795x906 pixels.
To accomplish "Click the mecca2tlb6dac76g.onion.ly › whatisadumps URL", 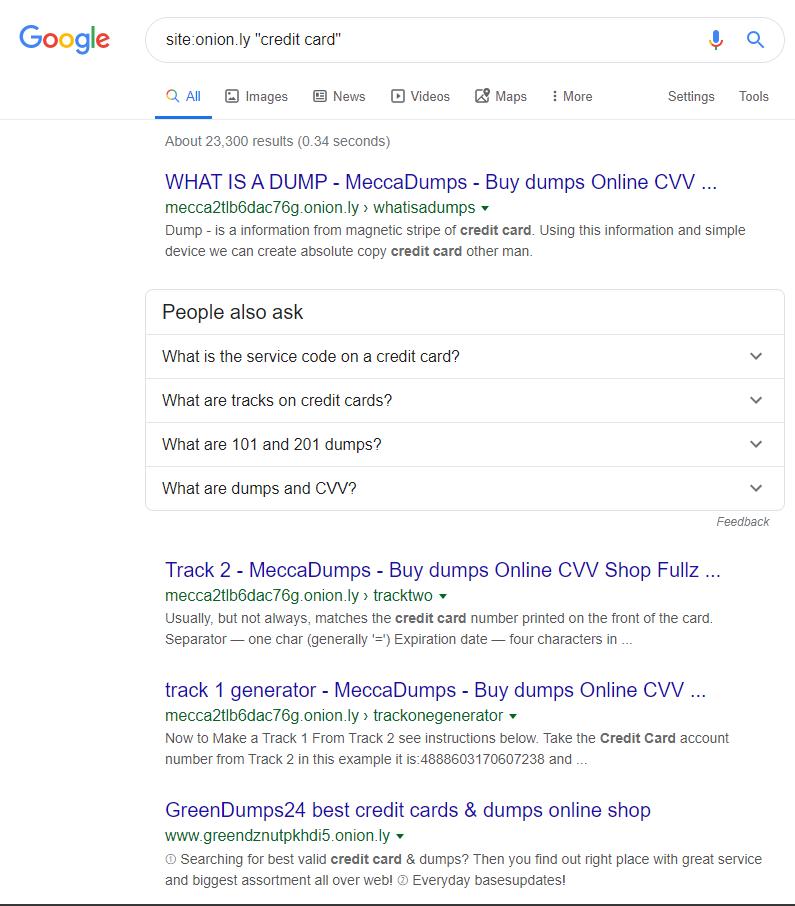I will click(320, 207).
